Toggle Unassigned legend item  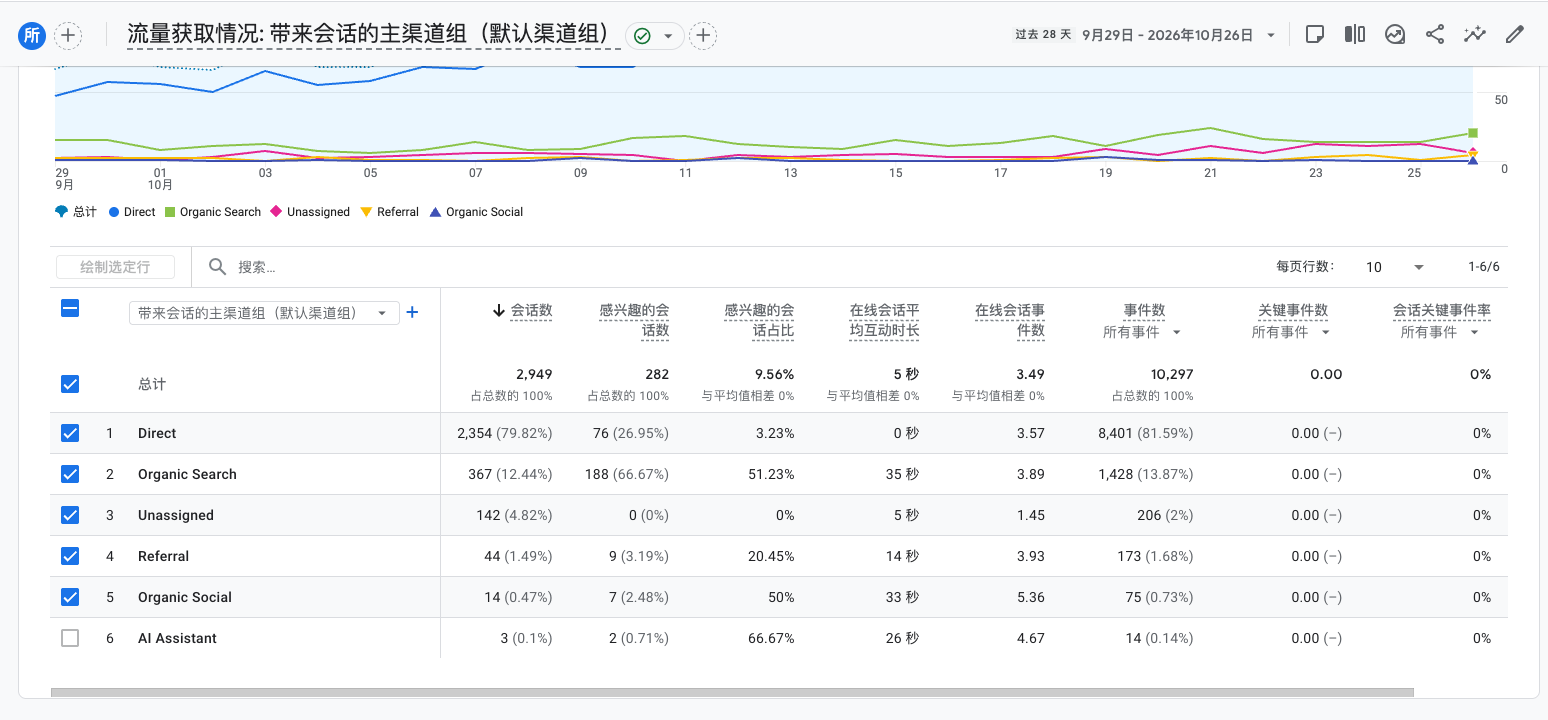coord(310,212)
